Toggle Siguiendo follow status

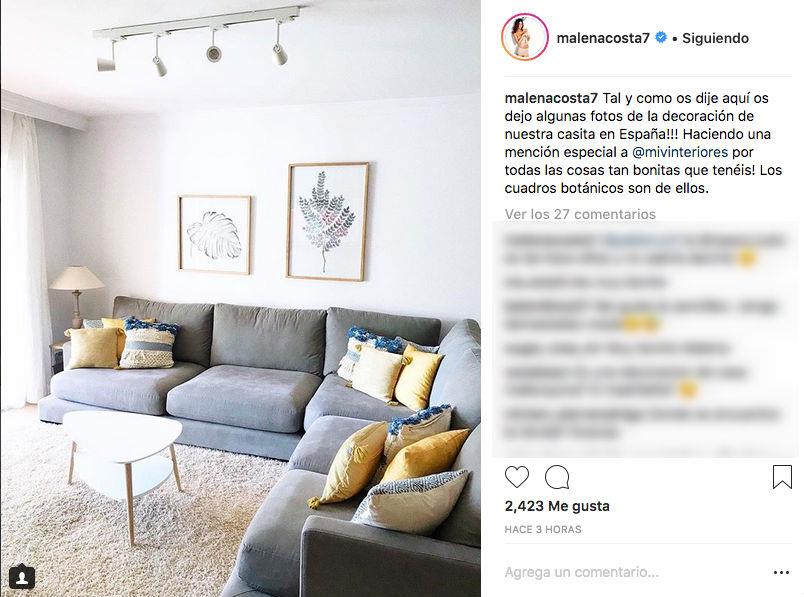coord(715,38)
